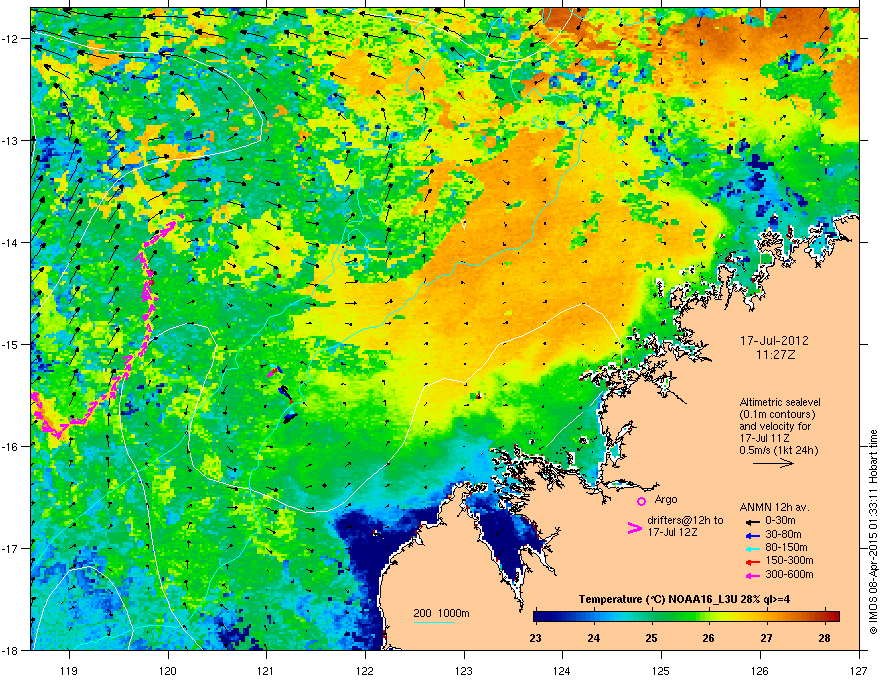Click the temperature colorbar at 23 dark blue
Screen dimensions: 880x680
click(x=537, y=616)
